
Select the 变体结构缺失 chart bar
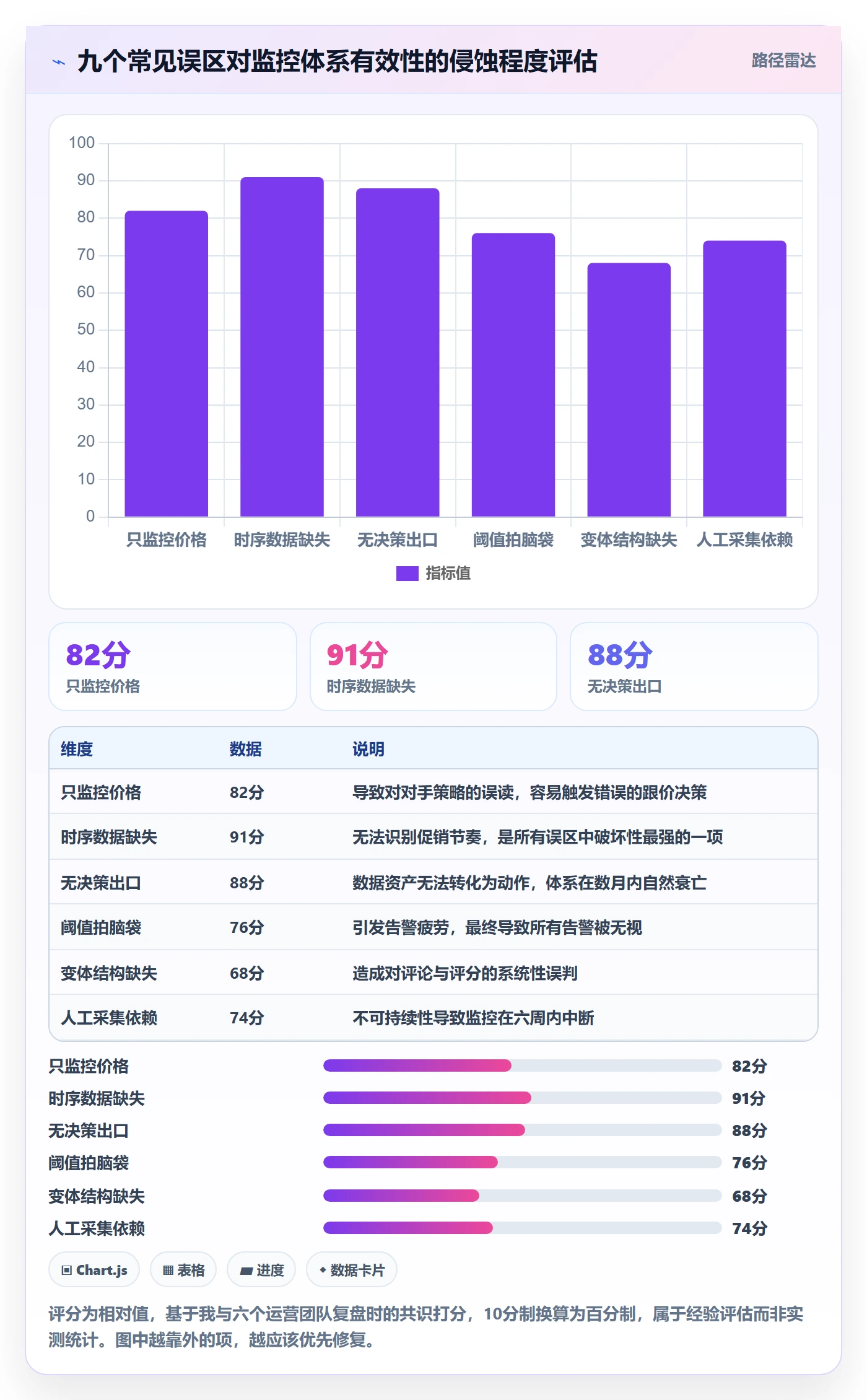[629, 390]
